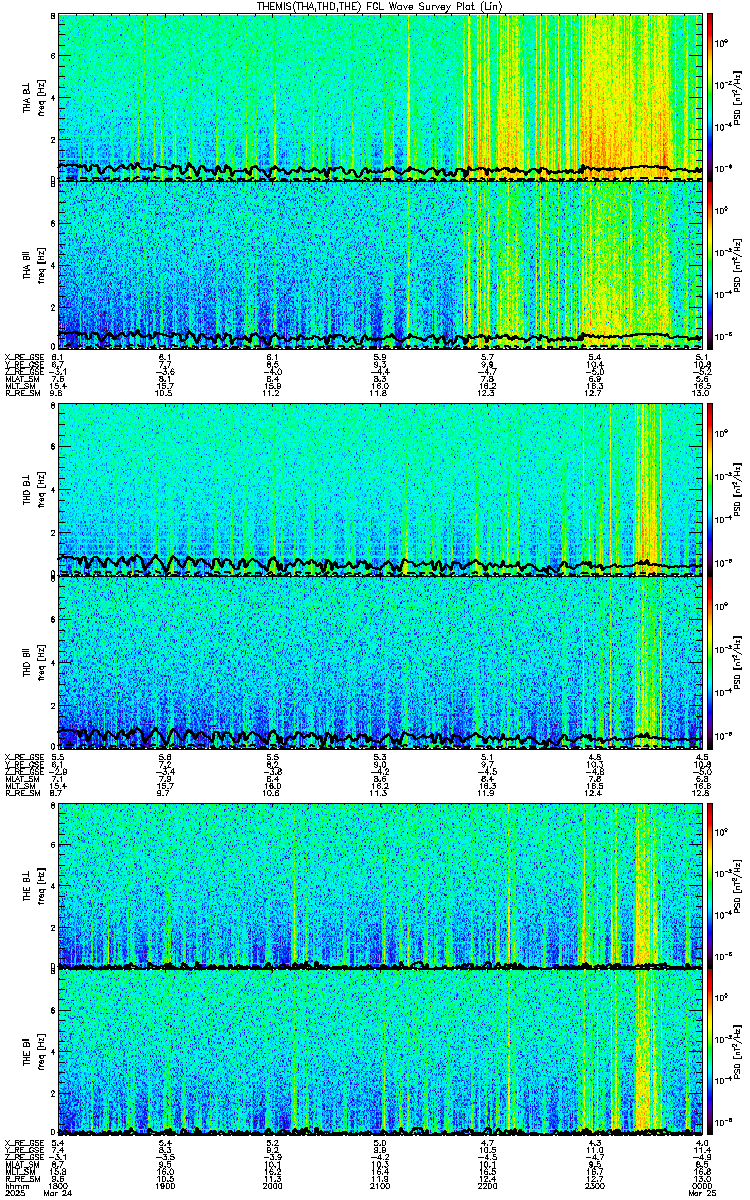Click the THA parallel B spectrogram panel

(381, 265)
